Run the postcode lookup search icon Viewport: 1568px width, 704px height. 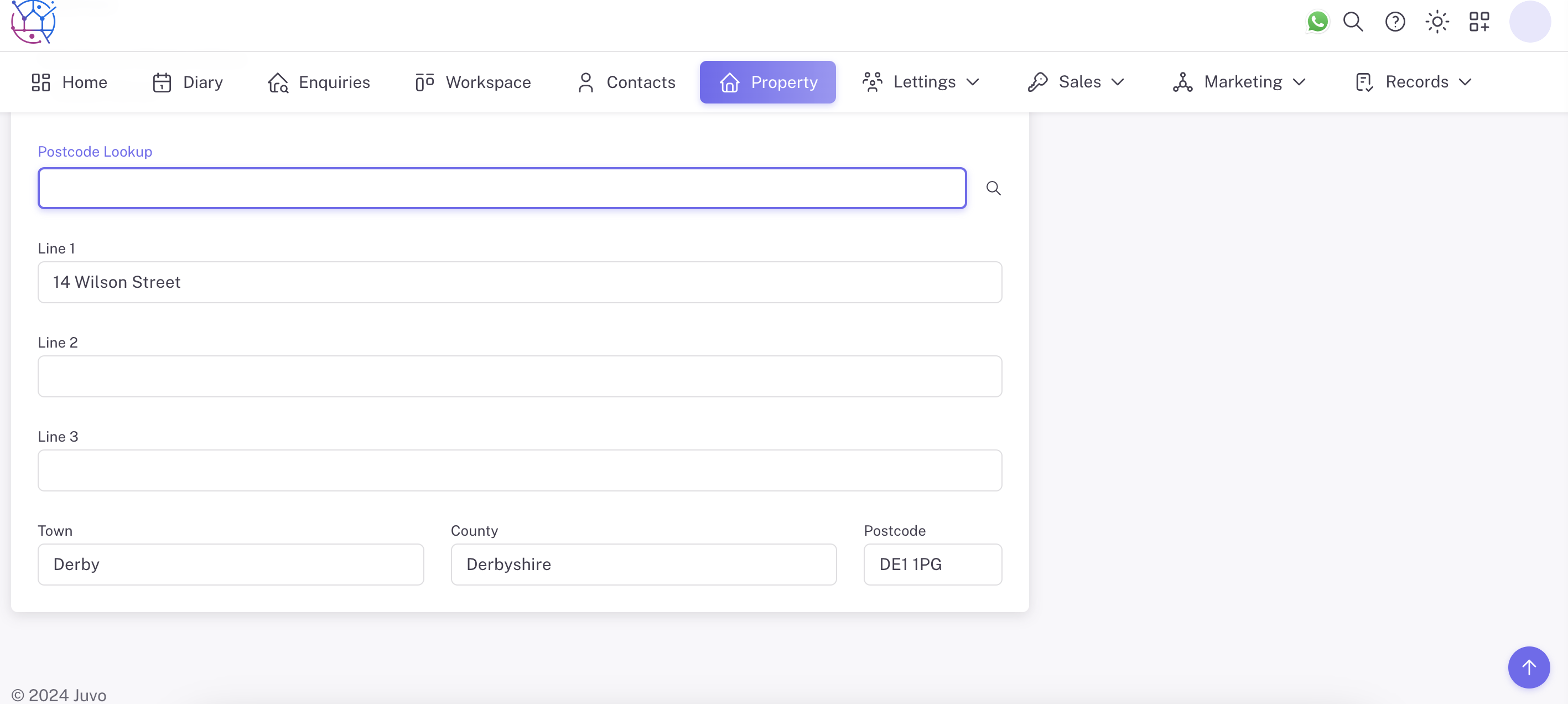(x=993, y=188)
